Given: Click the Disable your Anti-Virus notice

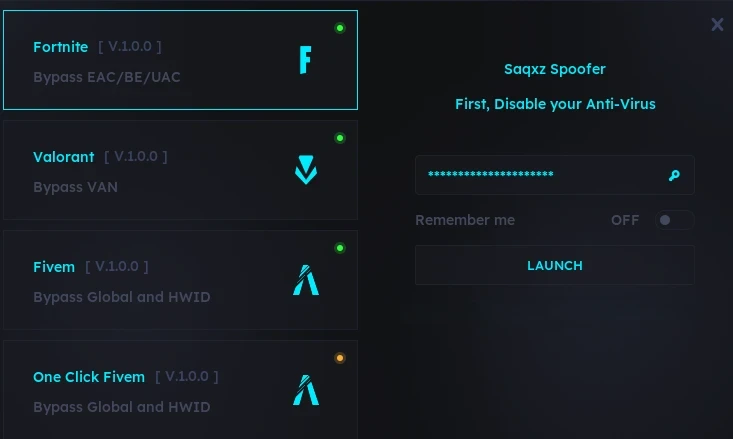Looking at the screenshot, I should tap(555, 104).
